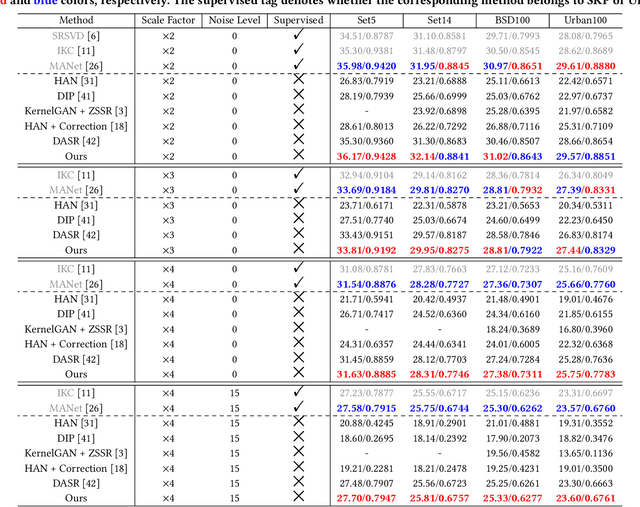
Task: Select the "Supervised" column header
Action: (298, 20)
